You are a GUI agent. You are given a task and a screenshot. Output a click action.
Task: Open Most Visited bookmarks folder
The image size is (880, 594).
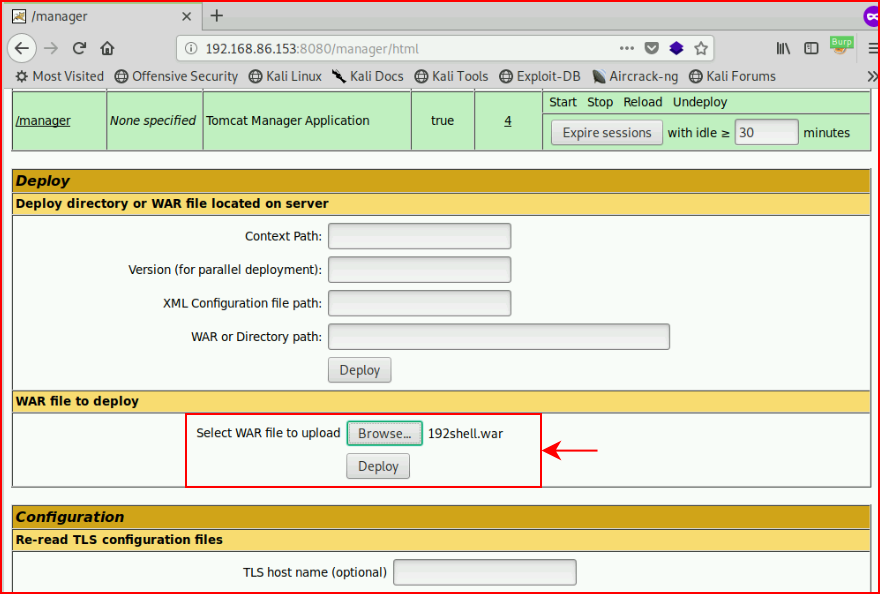(x=59, y=76)
